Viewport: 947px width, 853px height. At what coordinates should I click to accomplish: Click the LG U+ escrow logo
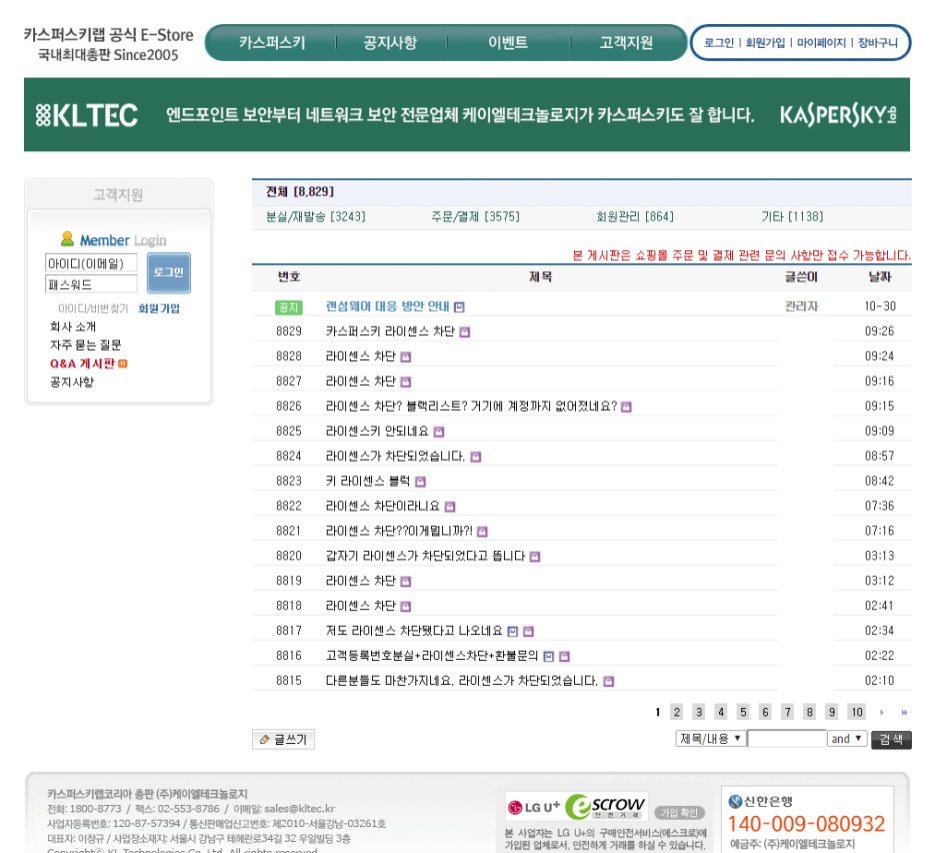tap(577, 806)
